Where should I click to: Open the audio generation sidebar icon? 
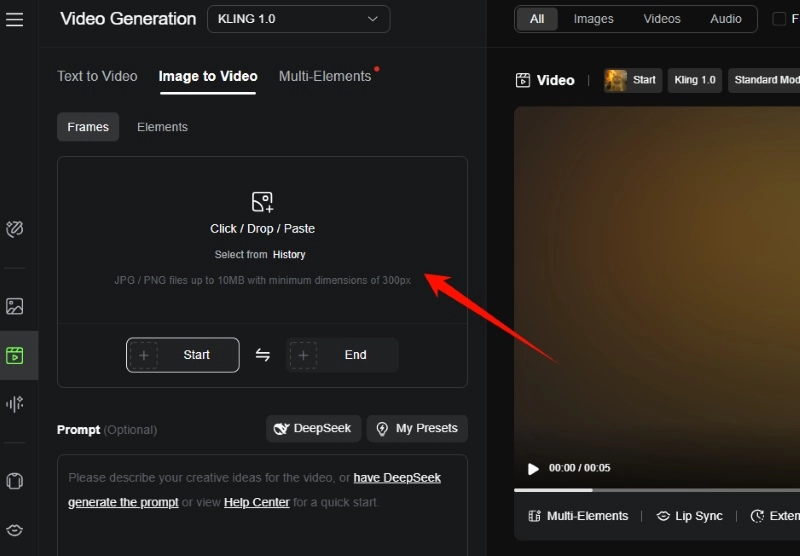tap(14, 404)
